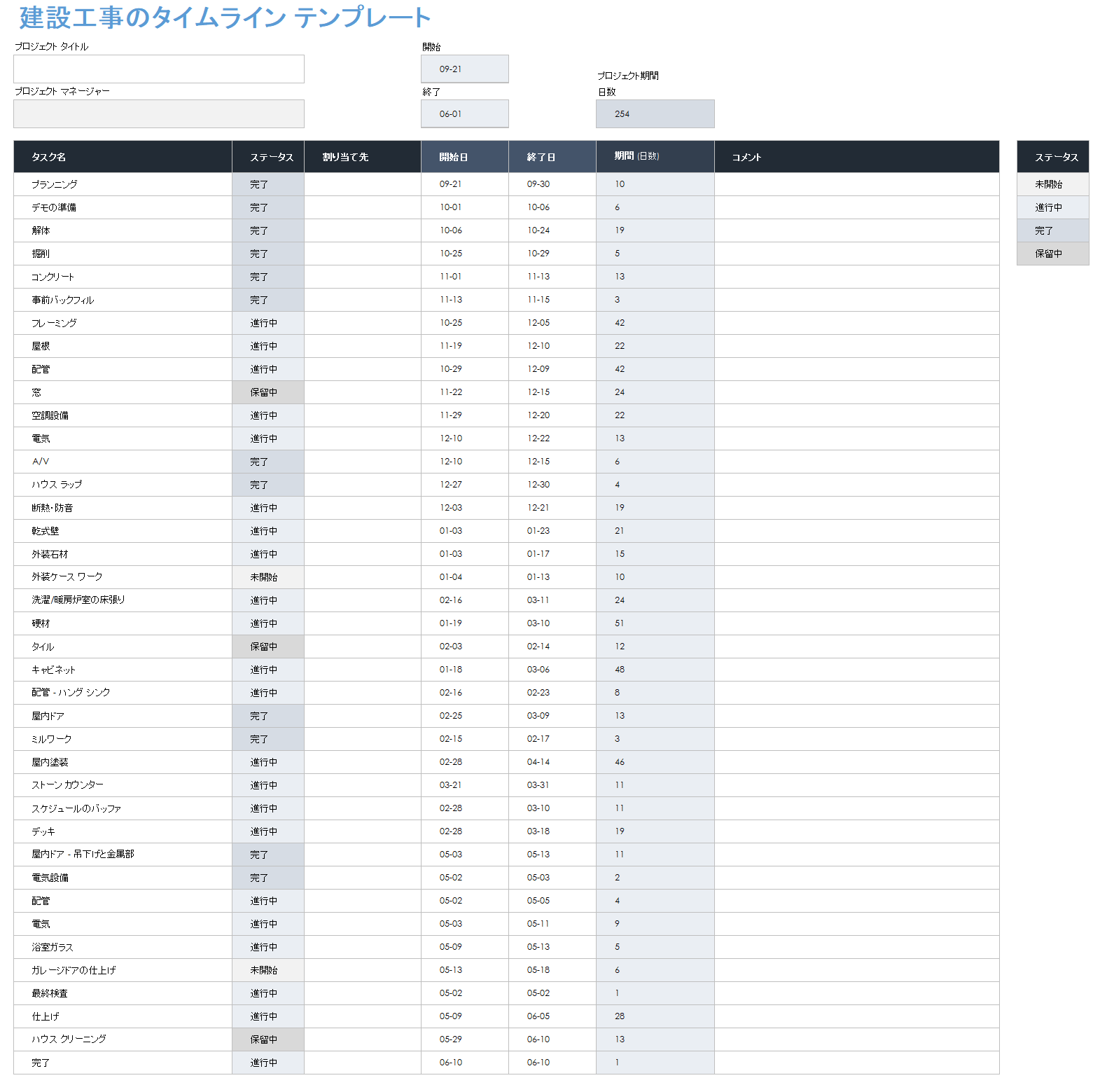Click the end date 10-24 for 解体
This screenshot has height=1092, width=1100.
(x=552, y=230)
